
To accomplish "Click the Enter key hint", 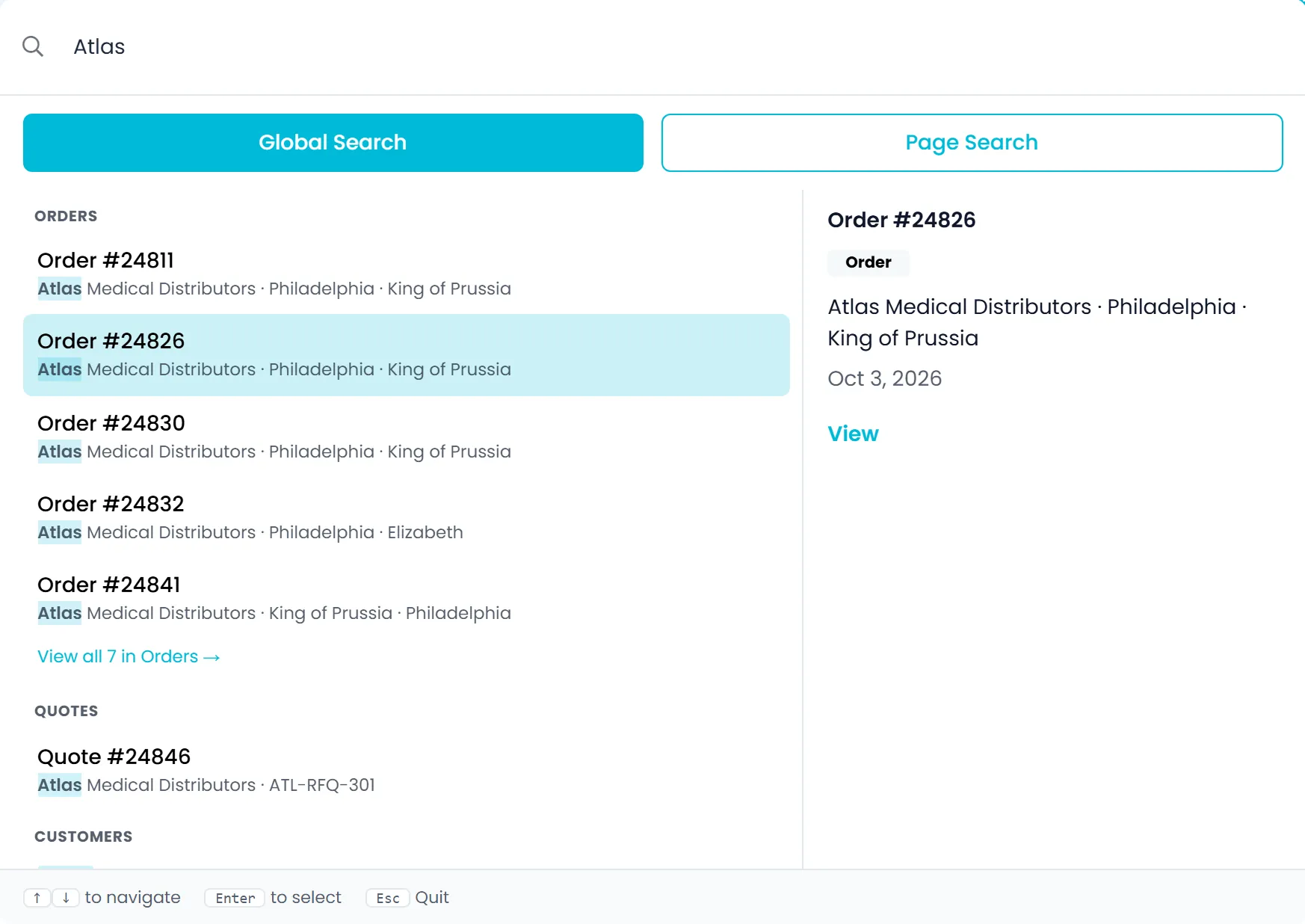I will click(235, 898).
